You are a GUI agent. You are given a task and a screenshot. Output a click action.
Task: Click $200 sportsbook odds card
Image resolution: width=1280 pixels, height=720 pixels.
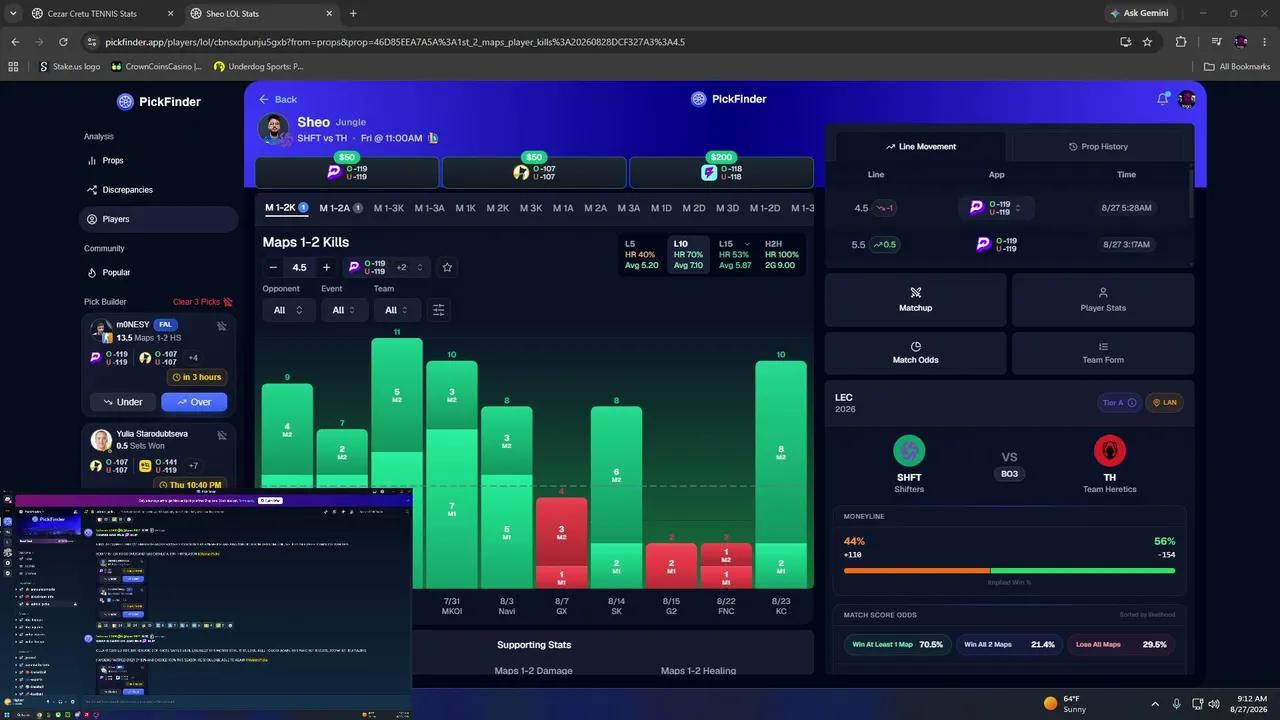720,172
